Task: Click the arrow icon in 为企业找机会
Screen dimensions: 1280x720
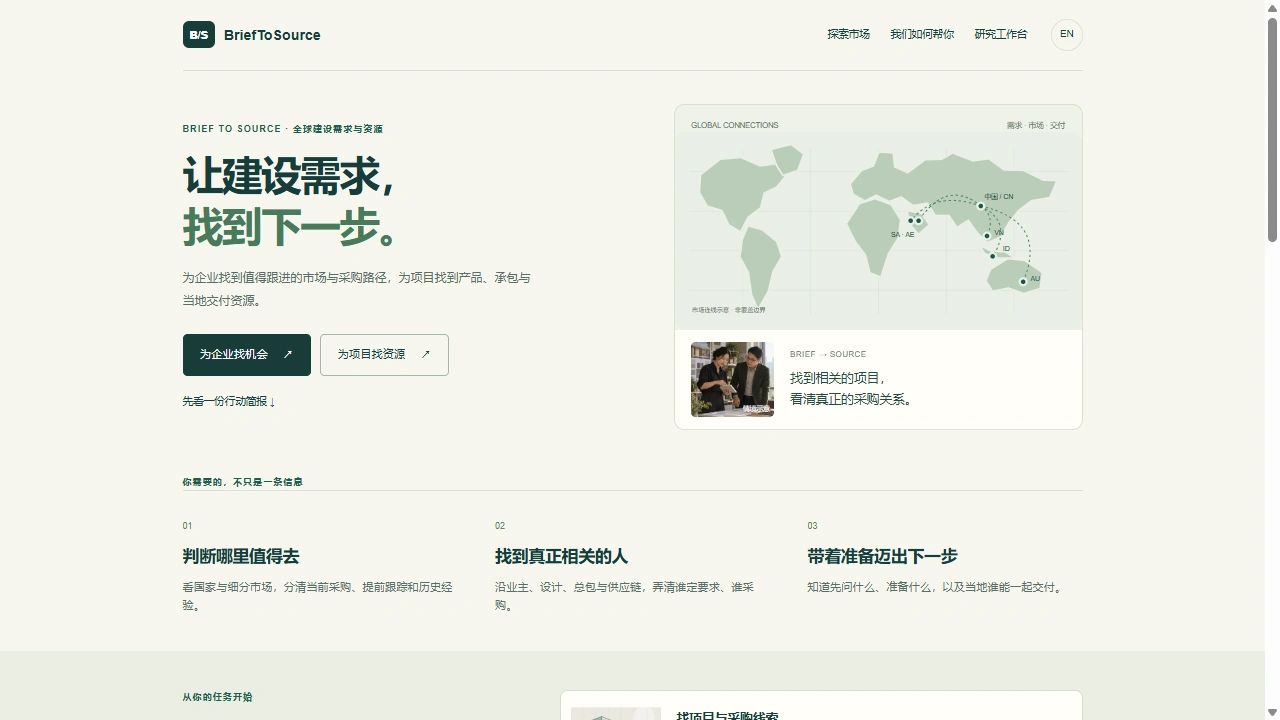Action: (x=288, y=354)
